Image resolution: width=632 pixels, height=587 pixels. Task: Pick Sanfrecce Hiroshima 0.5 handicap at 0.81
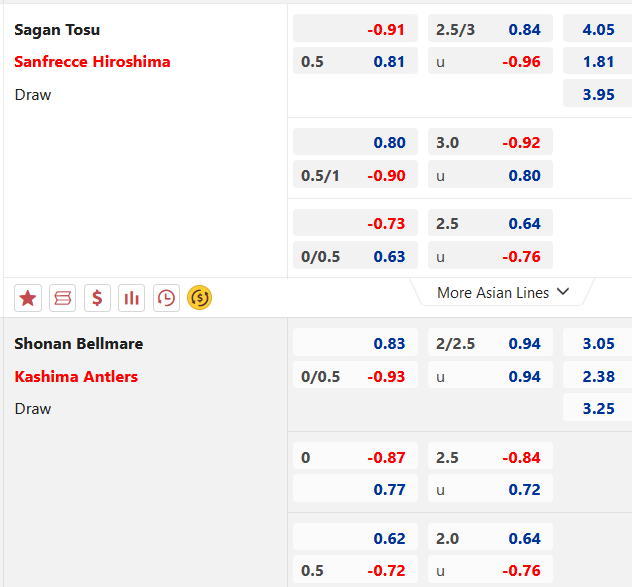pos(355,61)
